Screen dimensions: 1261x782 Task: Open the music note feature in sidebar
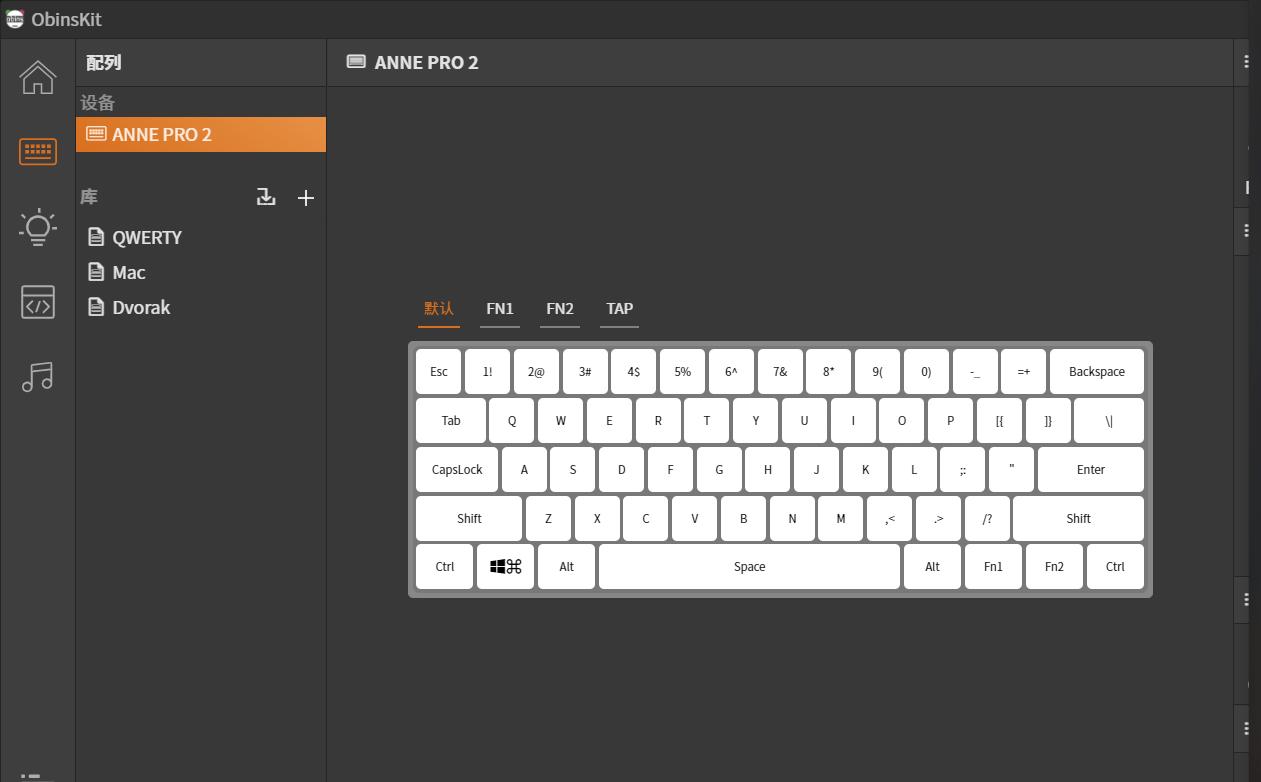click(37, 377)
